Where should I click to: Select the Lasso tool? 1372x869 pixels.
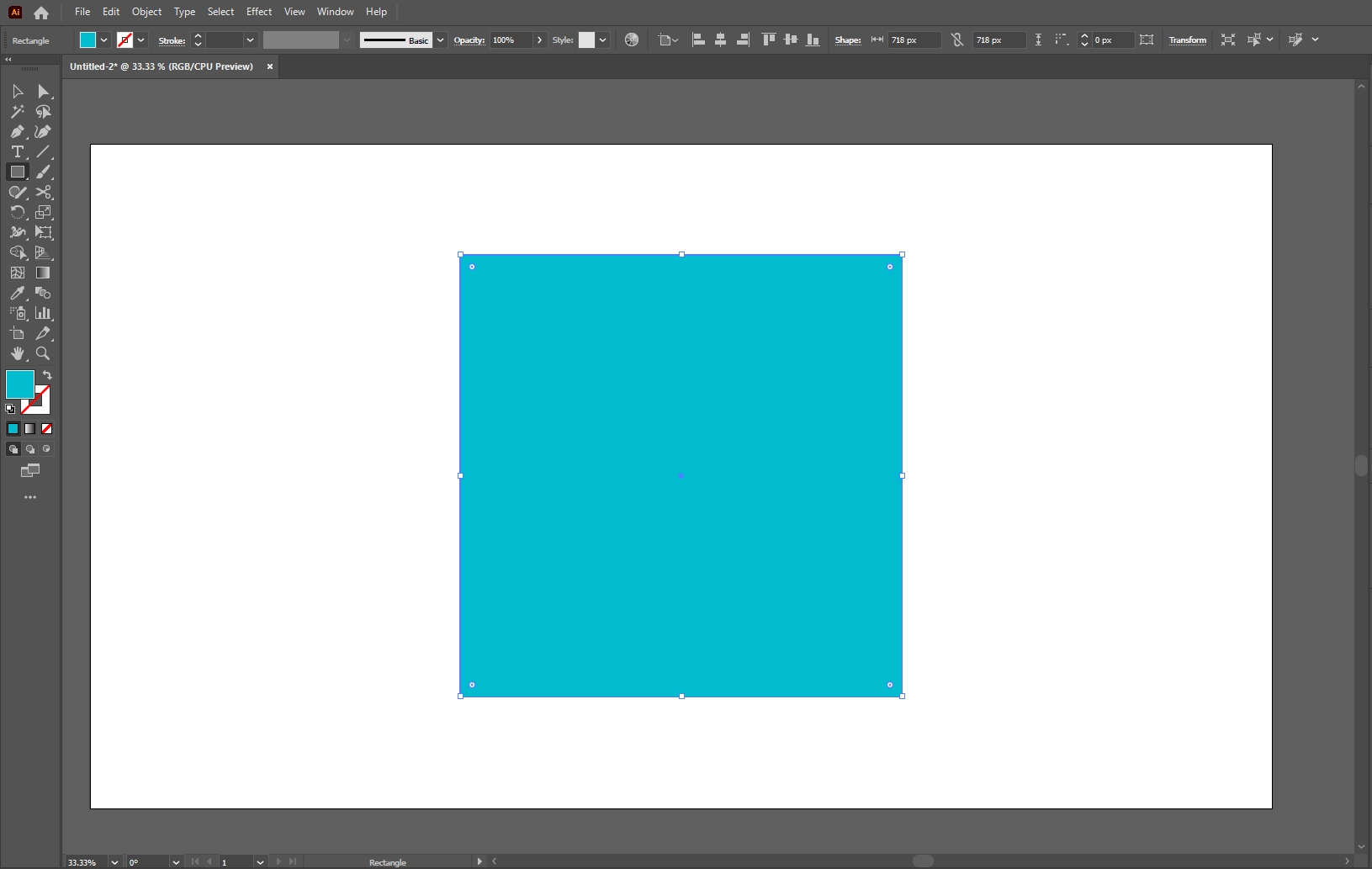coord(43,111)
